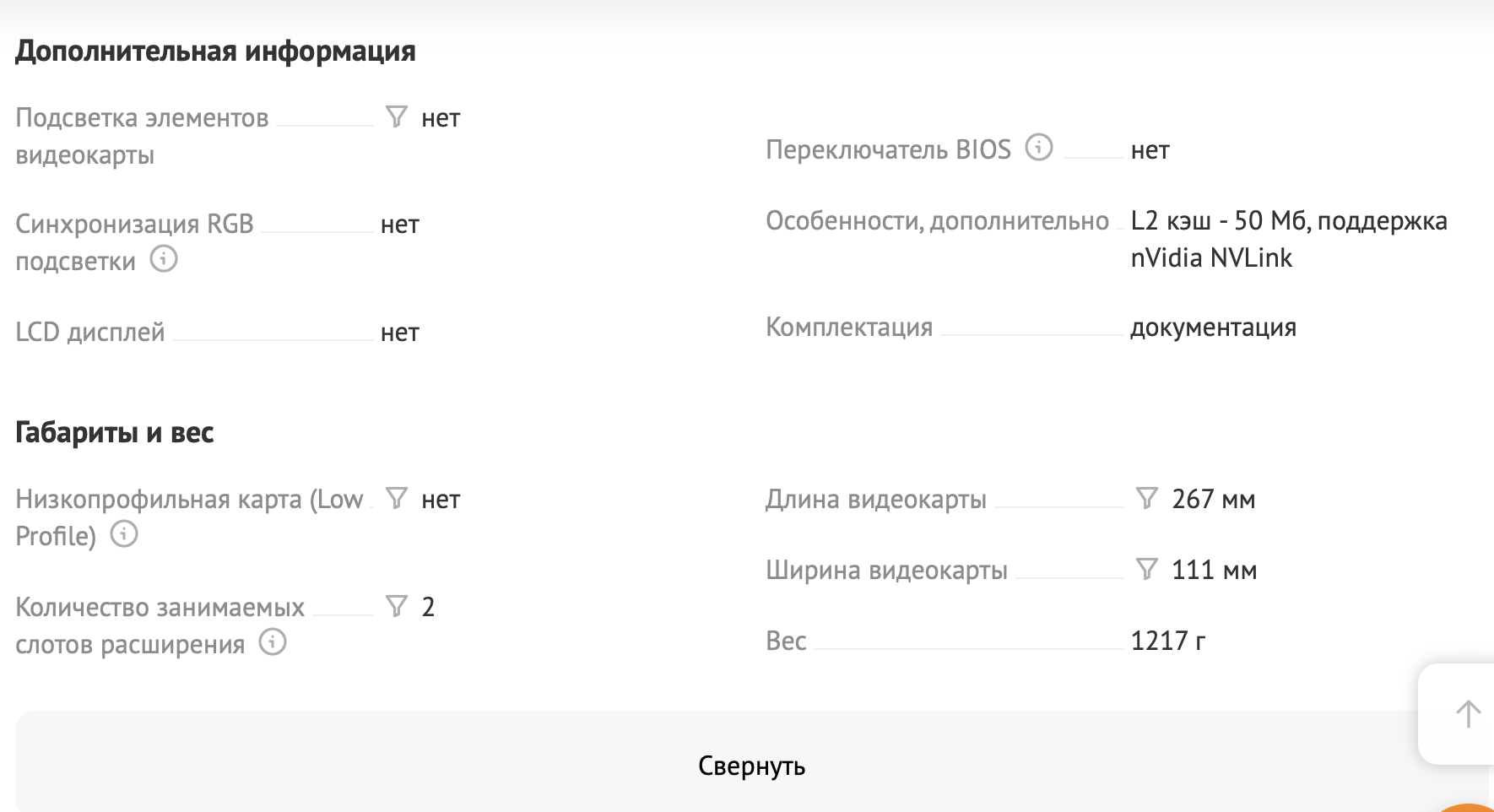
Task: Click the 1217 г weight value
Action: point(1168,641)
